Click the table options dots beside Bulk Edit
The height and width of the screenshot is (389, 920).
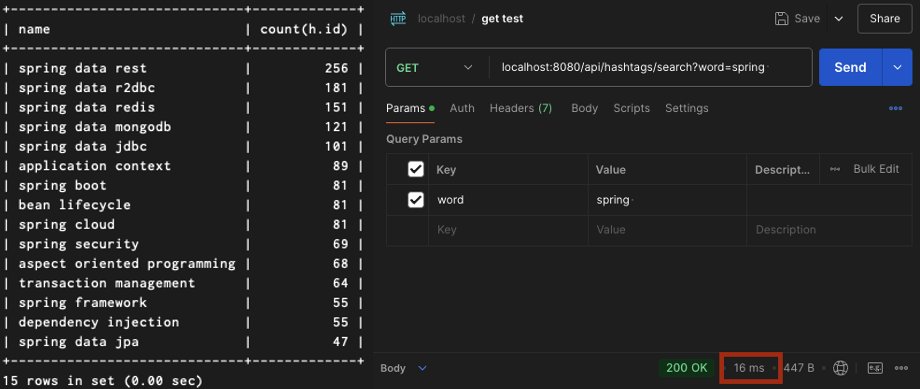point(835,169)
